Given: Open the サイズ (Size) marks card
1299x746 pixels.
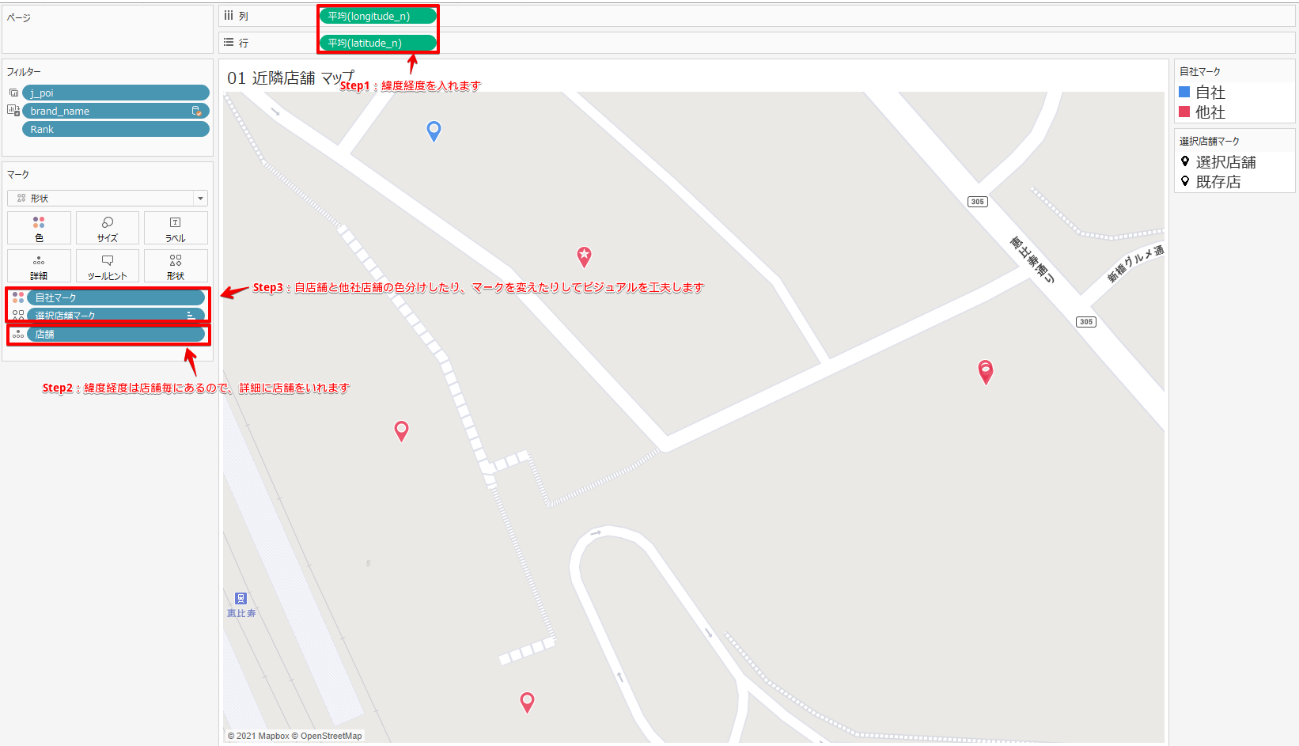Looking at the screenshot, I should click(x=107, y=228).
